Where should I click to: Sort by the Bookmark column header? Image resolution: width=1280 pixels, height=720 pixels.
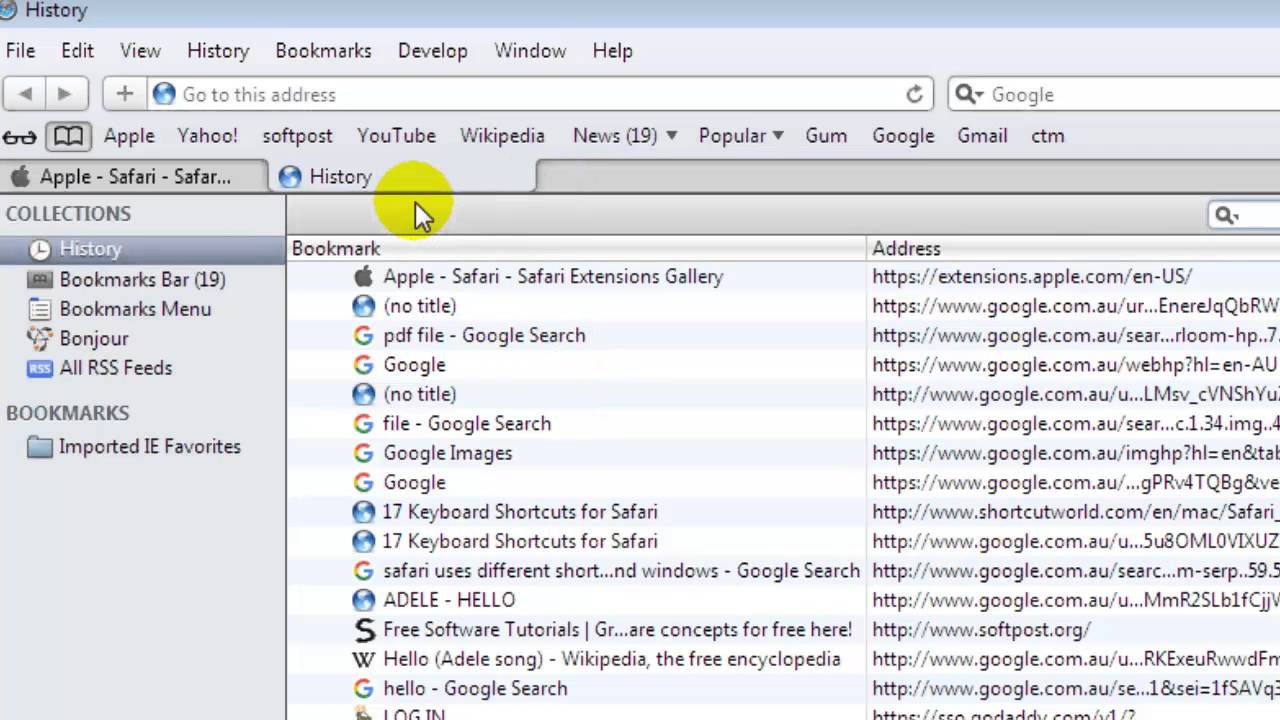tap(577, 249)
